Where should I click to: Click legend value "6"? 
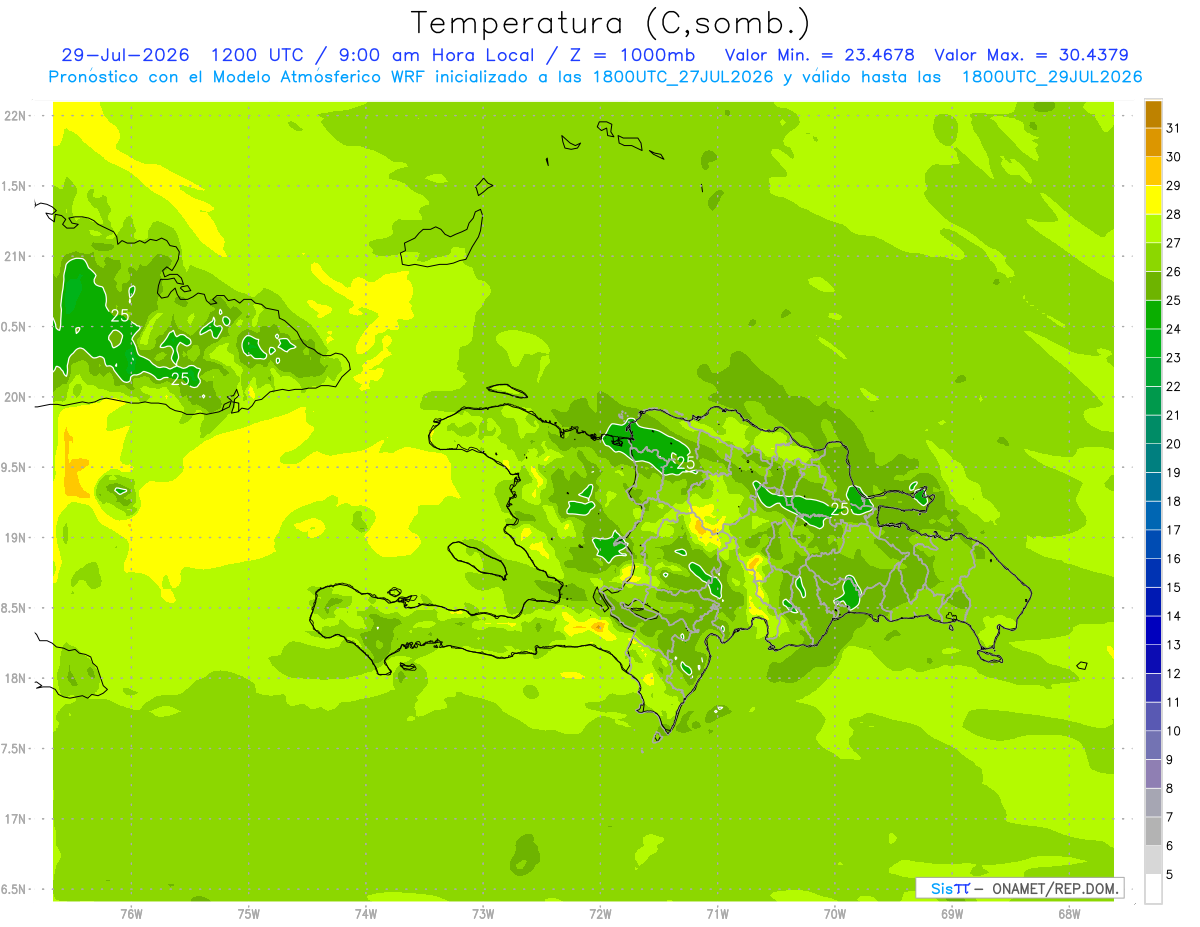tap(1170, 846)
